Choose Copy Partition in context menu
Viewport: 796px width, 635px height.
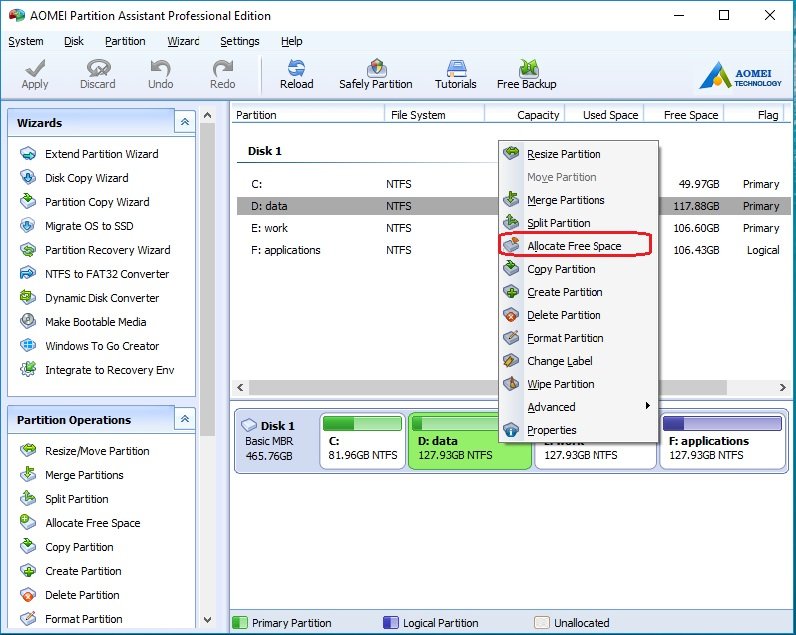[x=578, y=269]
